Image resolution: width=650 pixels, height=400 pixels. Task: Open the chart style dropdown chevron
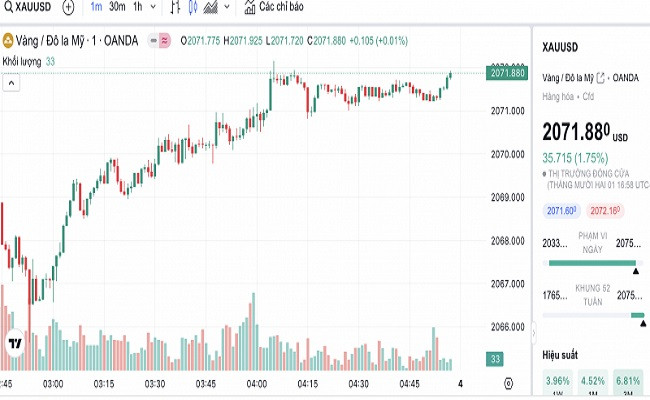[229, 7]
